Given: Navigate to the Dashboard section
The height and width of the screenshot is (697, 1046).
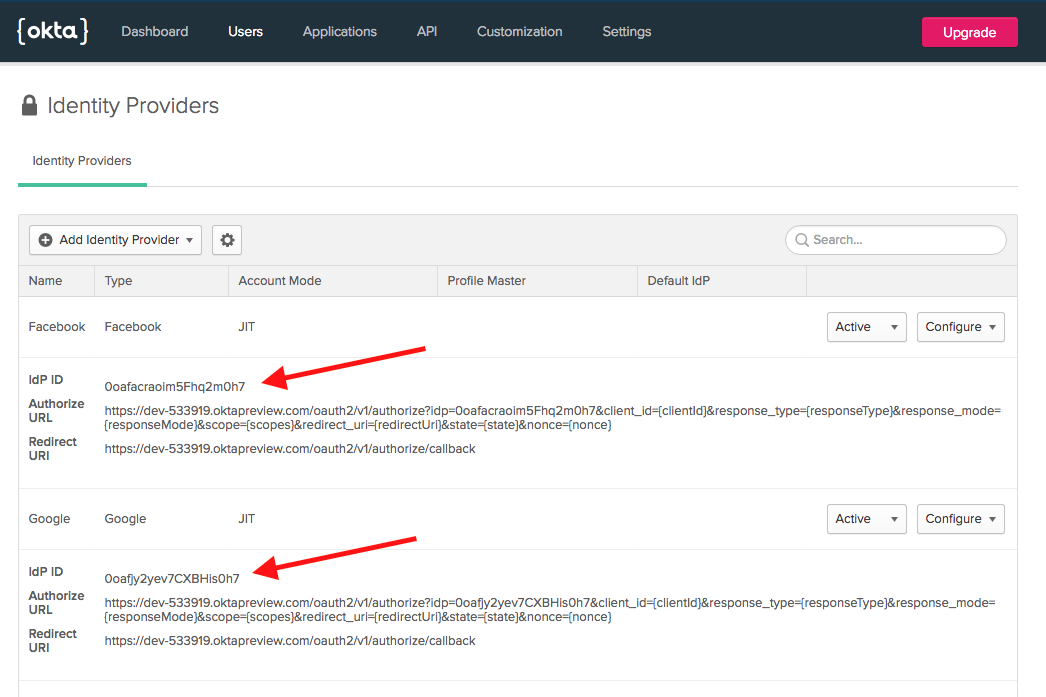Looking at the screenshot, I should 154,31.
